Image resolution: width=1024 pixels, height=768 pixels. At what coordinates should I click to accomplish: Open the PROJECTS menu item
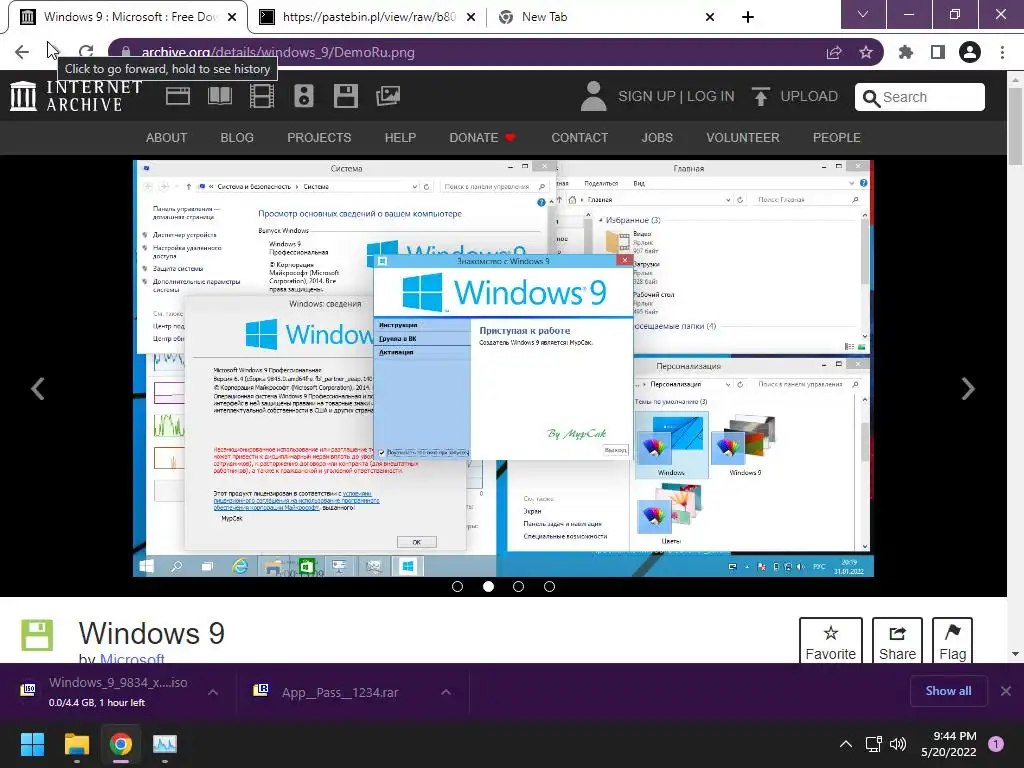[319, 138]
